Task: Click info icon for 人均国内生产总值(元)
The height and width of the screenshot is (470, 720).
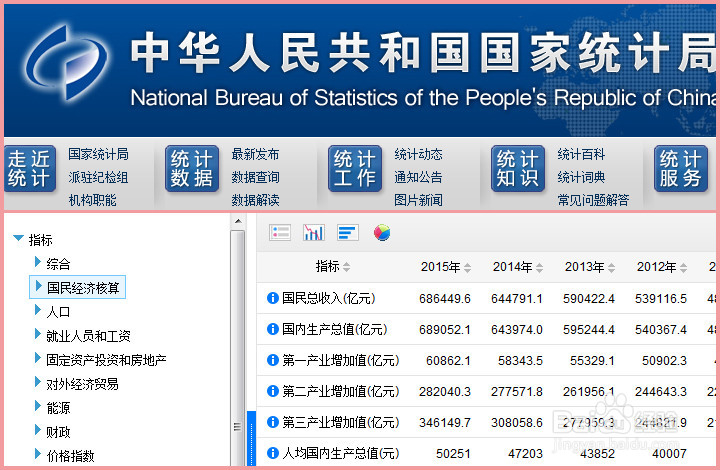Action: pos(273,453)
